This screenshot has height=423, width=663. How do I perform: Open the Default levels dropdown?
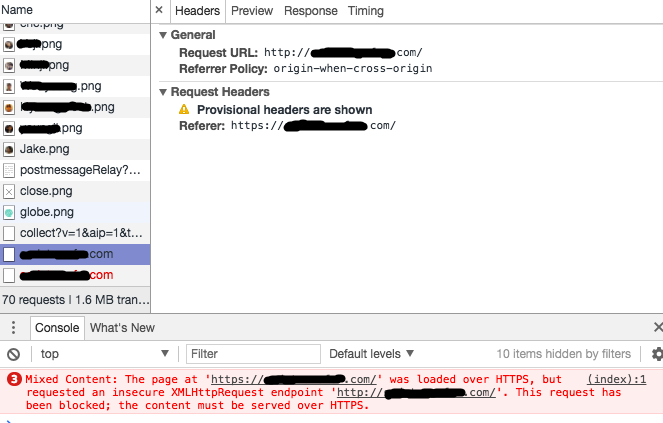click(x=371, y=354)
